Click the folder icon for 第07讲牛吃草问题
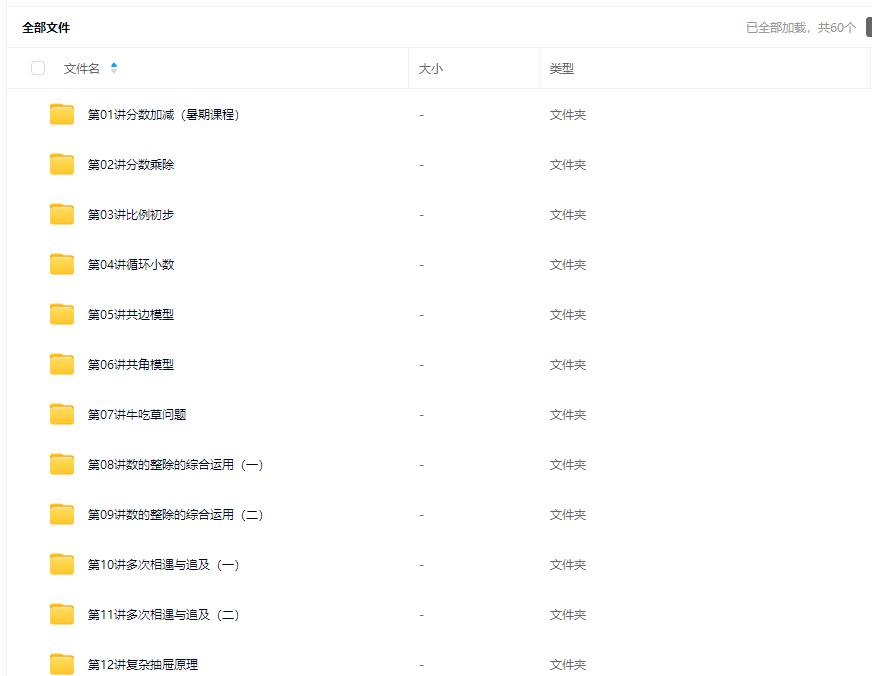Viewport: 872px width, 676px height. (62, 415)
